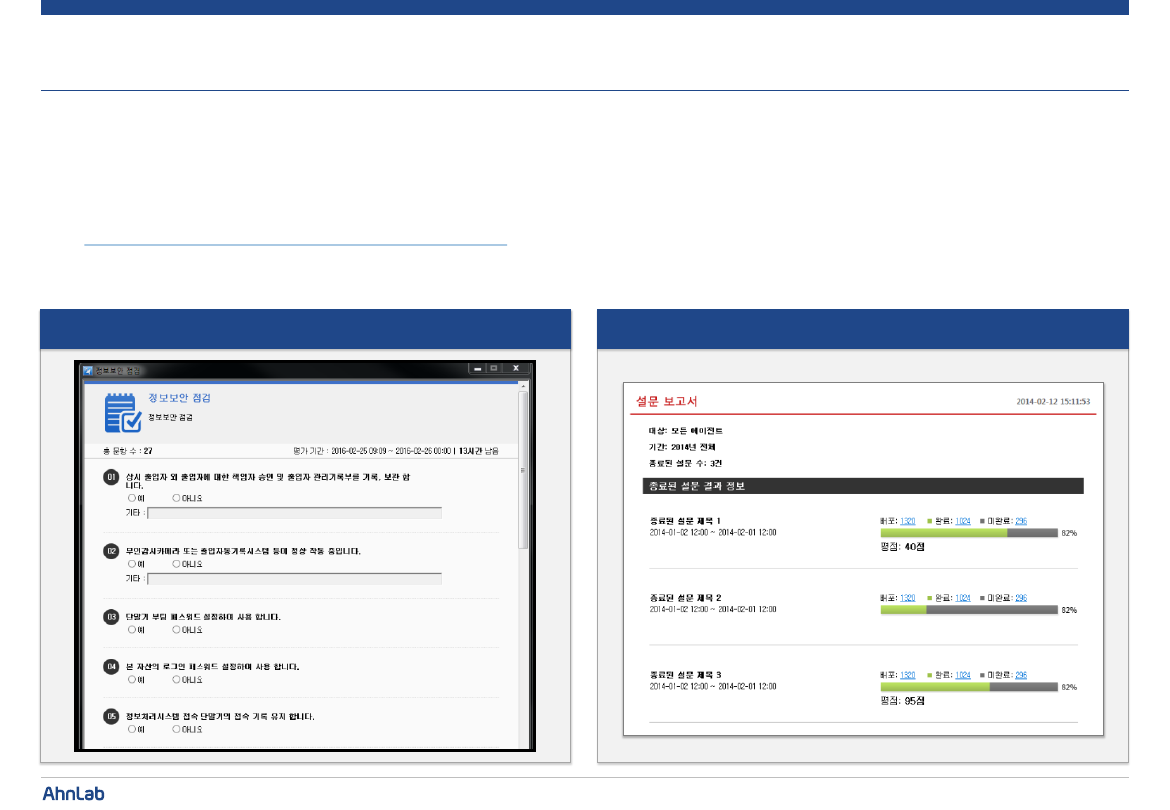Select '예' for question 01
The width and height of the screenshot is (1170, 810).
131,497
